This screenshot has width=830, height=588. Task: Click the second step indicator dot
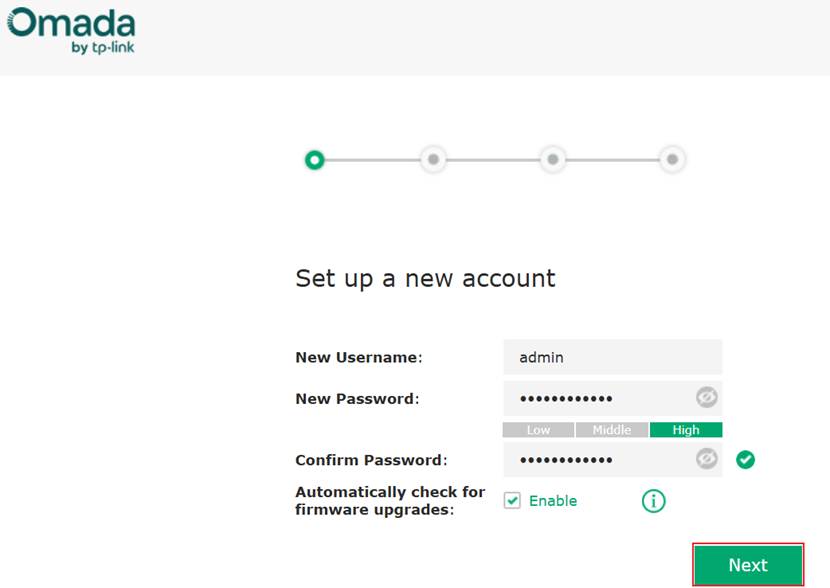(x=433, y=159)
